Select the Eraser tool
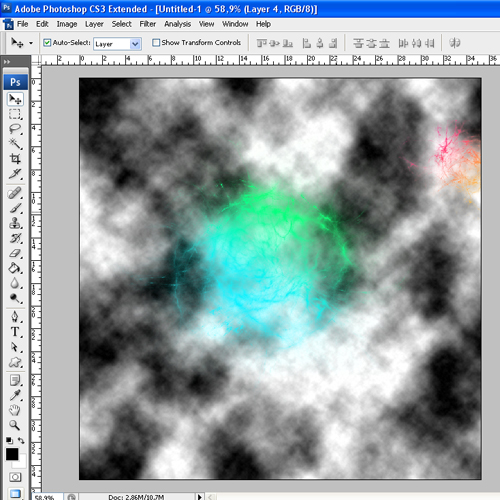This screenshot has width=500, height=500. [15, 253]
